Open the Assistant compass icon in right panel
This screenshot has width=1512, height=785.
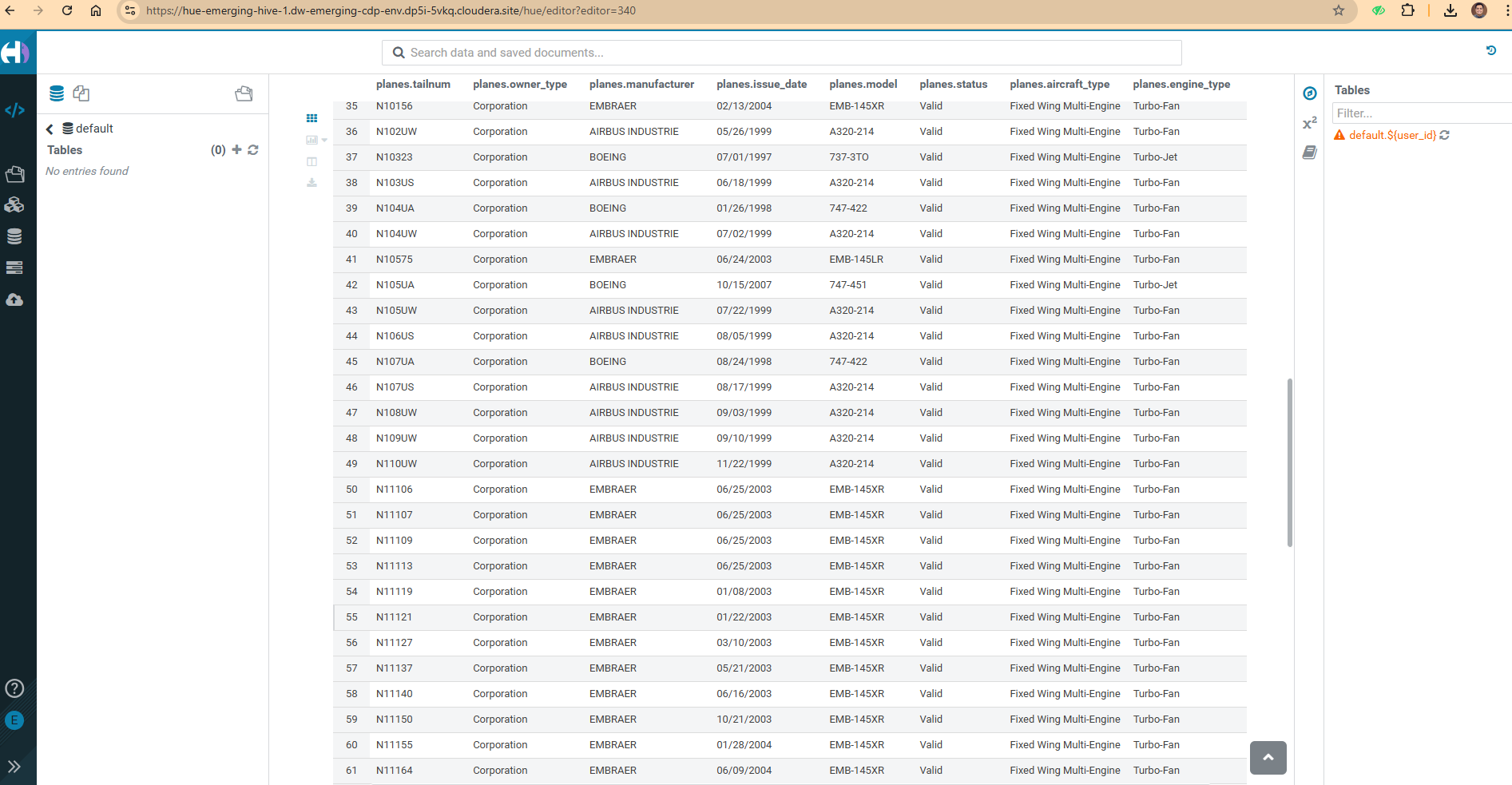point(1309,93)
